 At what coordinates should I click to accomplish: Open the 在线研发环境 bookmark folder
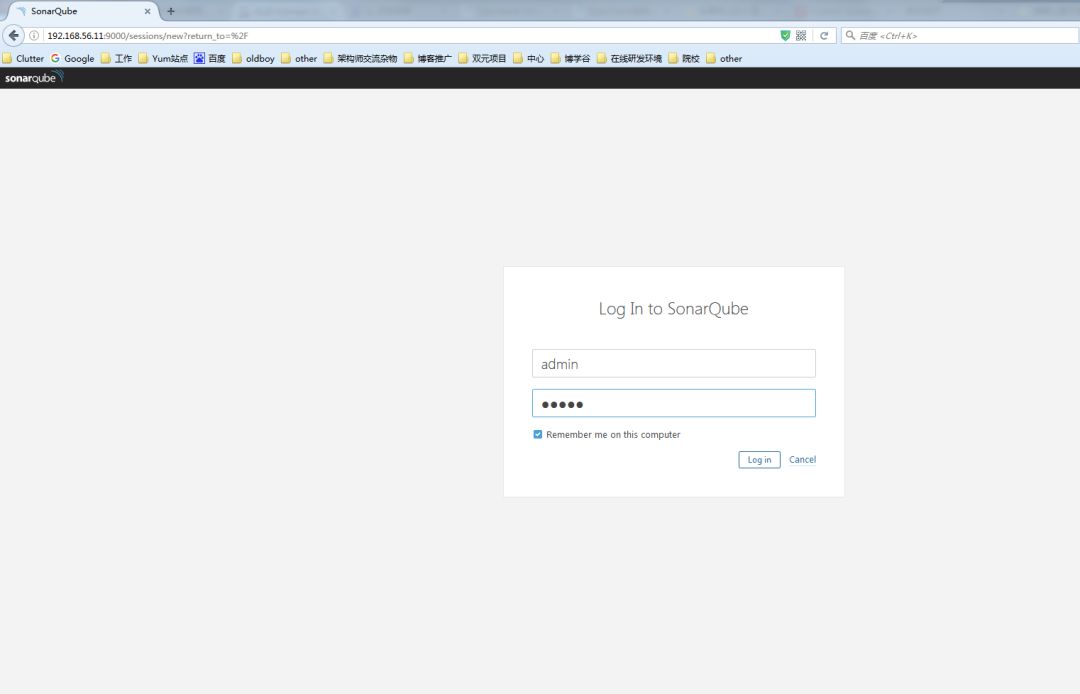point(630,59)
